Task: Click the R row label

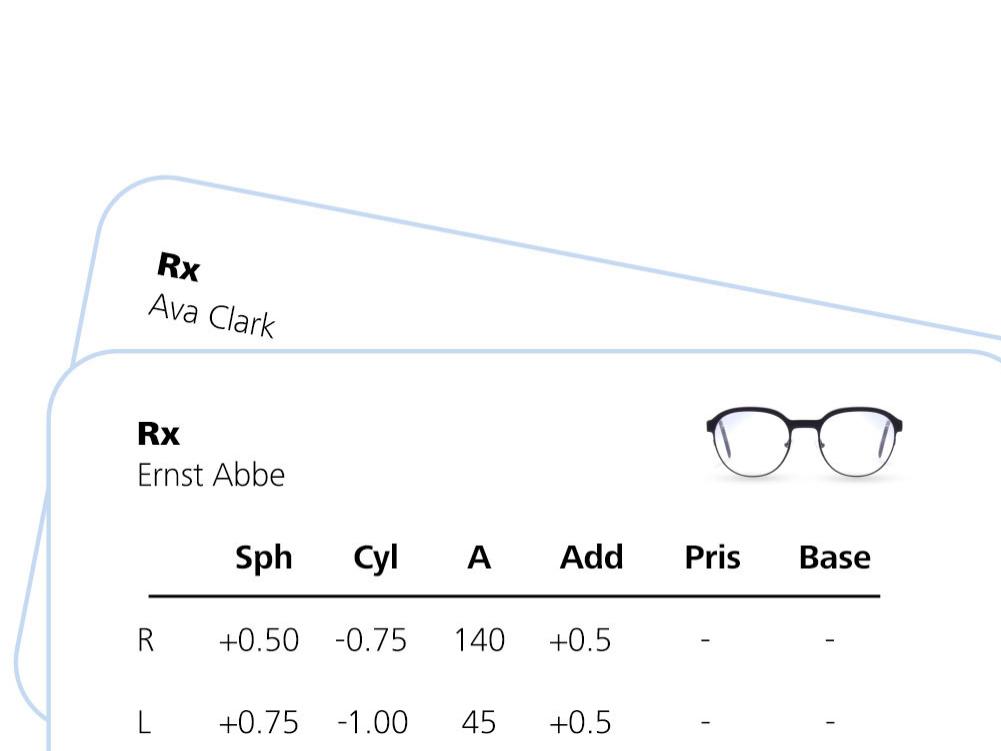Action: (146, 640)
